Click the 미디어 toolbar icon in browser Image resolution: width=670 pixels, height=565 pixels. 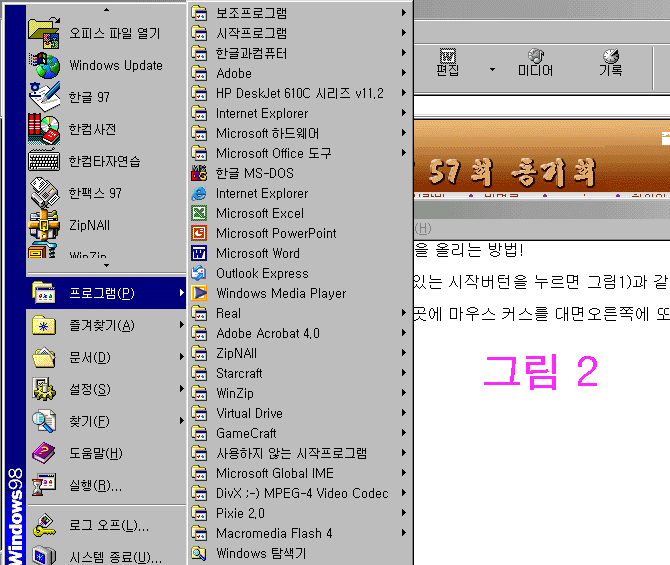[535, 62]
